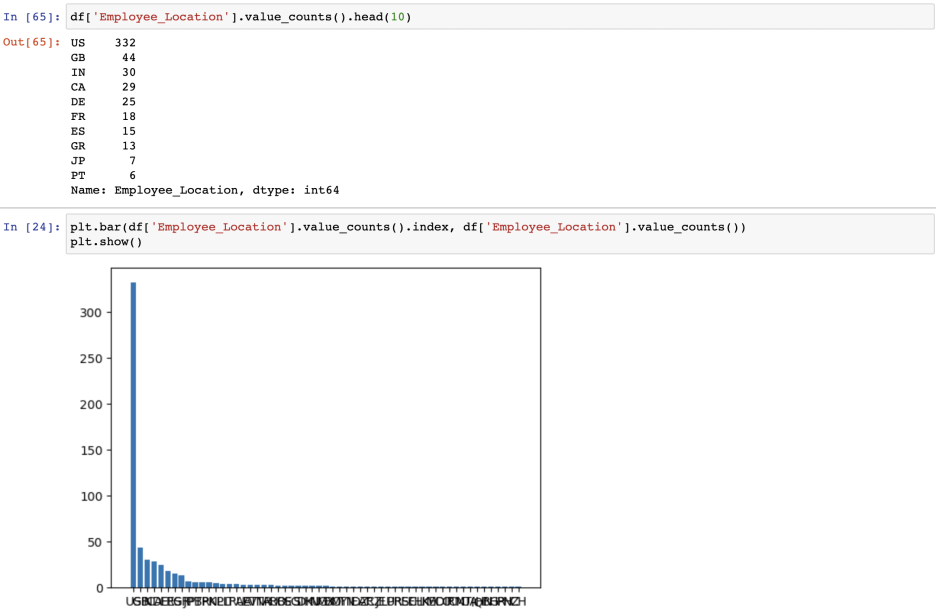Select the In [24] prompt label
Viewport: 936px width, 616px height.
click(x=32, y=227)
